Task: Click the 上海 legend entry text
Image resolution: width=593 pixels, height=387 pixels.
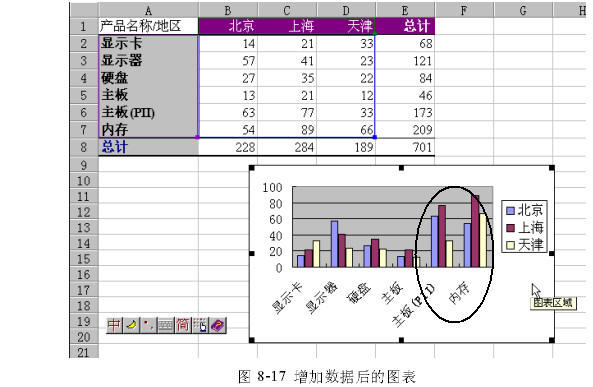Action: pyautogui.click(x=530, y=228)
